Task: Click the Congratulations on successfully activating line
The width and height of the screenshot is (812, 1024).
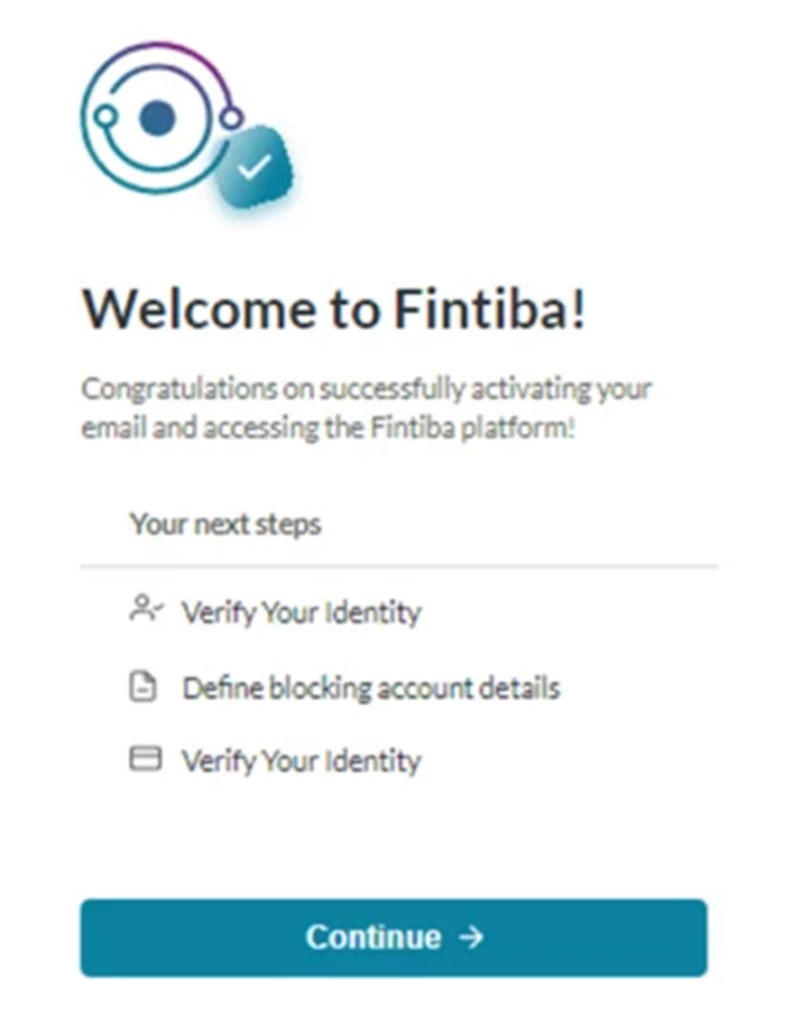Action: pos(366,389)
